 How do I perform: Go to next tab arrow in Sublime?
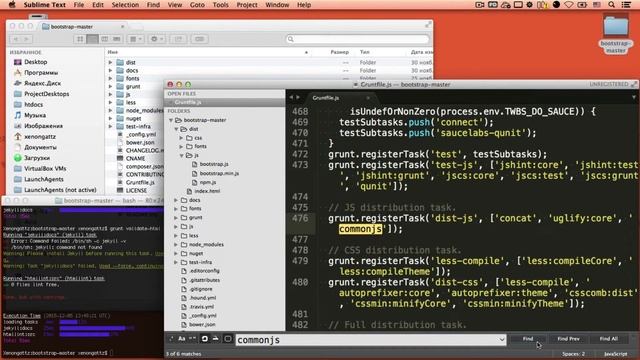pos(298,98)
